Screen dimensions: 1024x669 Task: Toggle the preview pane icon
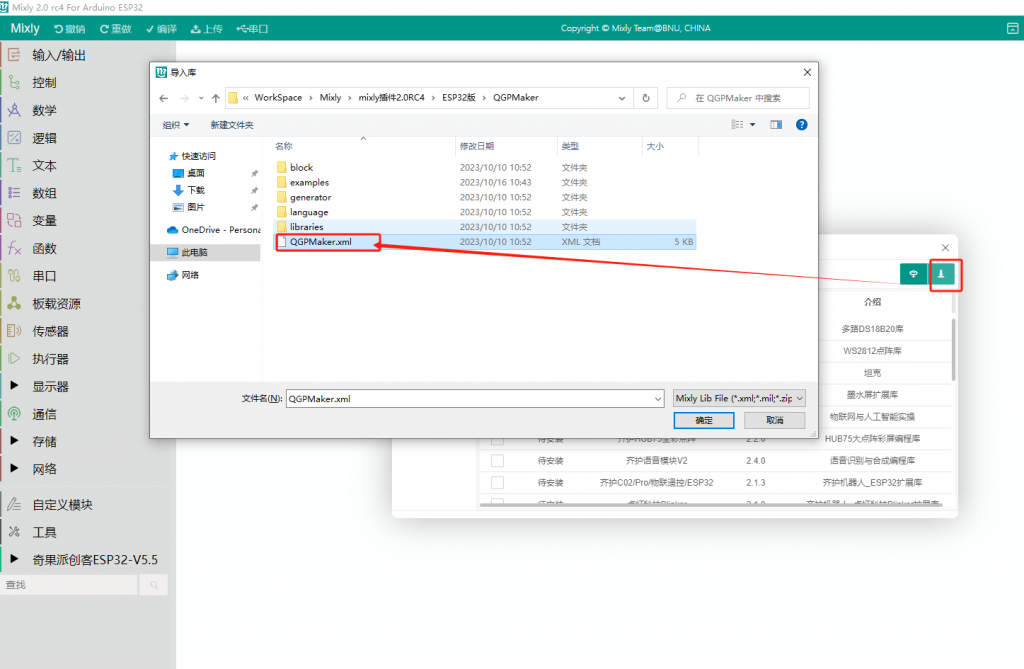coord(776,124)
